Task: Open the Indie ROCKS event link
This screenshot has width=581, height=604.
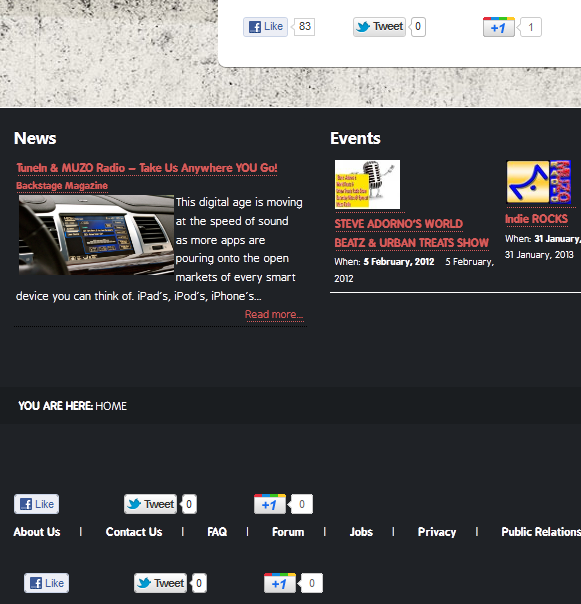Action: pyautogui.click(x=536, y=219)
